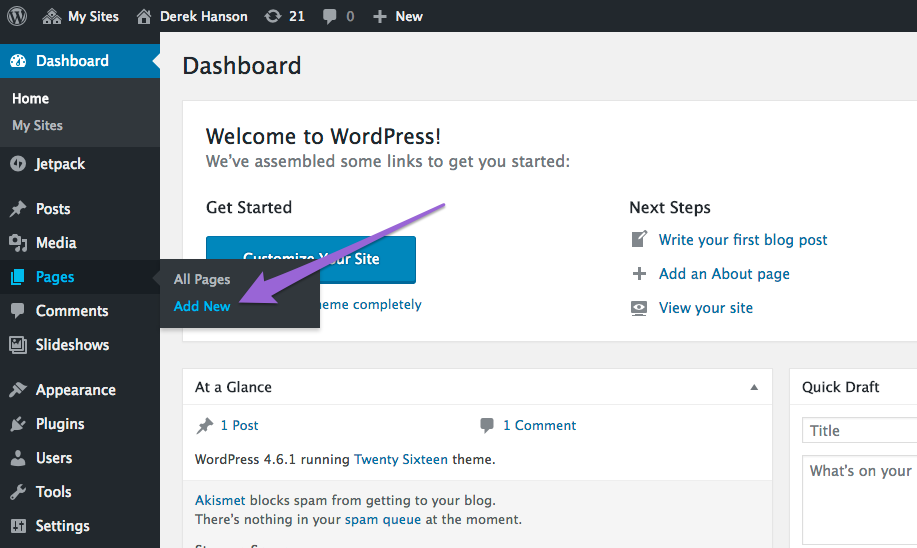Screen dimensions: 917x548
Task: Open the Add an About page link
Action: tap(724, 274)
